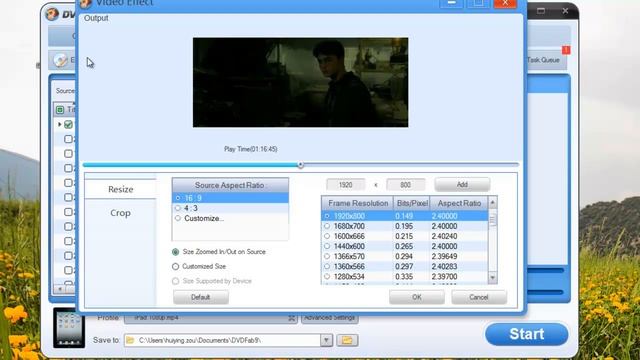Click the Bits/Pixel value 0.149

tap(404, 216)
